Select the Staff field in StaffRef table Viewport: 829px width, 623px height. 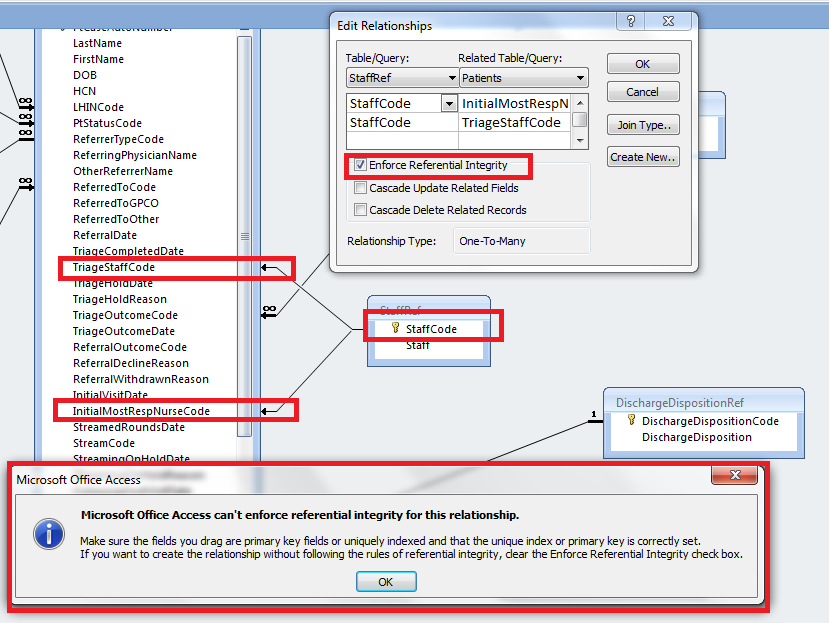click(418, 345)
